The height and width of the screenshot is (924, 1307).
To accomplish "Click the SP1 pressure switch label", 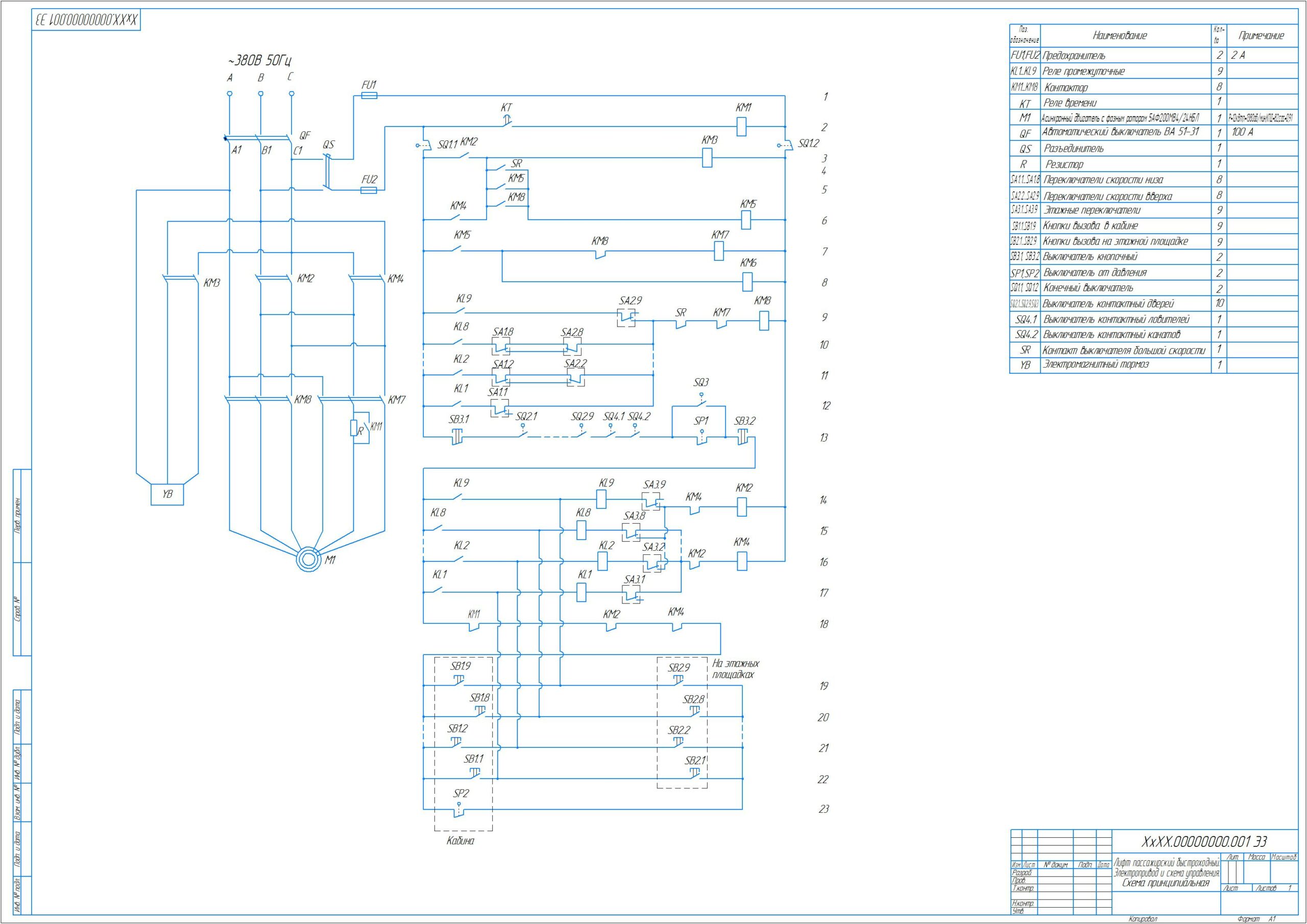I will pos(701,421).
